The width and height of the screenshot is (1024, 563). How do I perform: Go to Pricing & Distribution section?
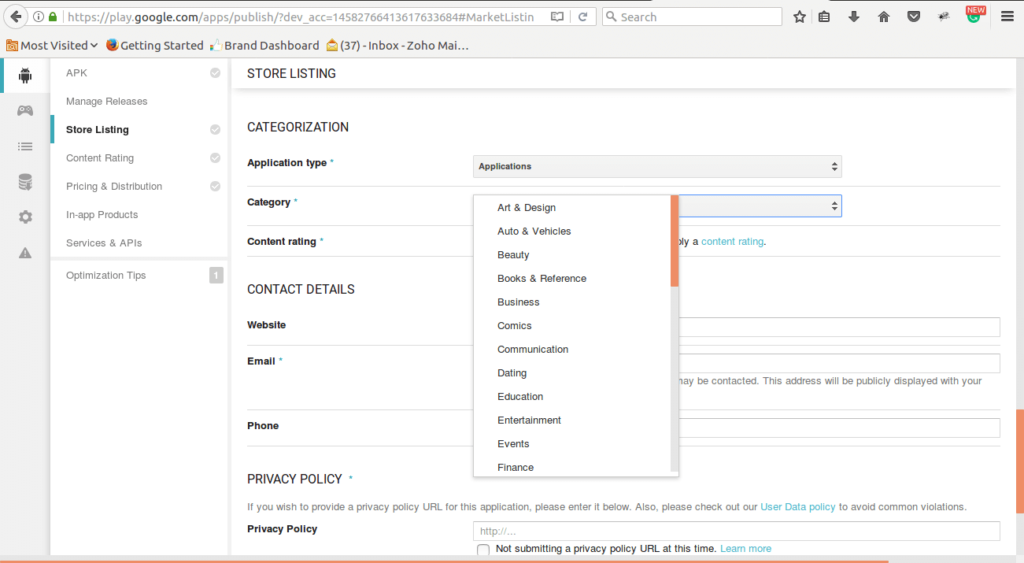113,186
